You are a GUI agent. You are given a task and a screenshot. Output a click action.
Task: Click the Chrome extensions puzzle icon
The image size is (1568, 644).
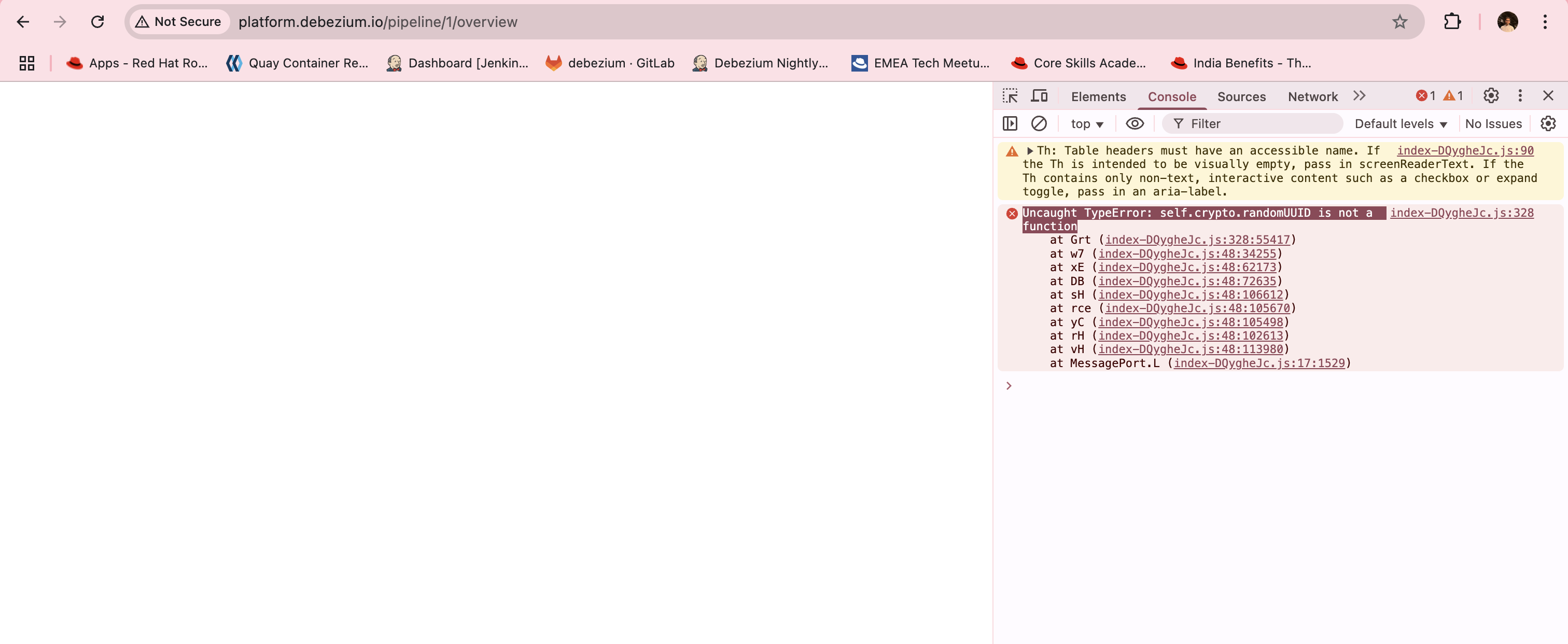(1452, 22)
